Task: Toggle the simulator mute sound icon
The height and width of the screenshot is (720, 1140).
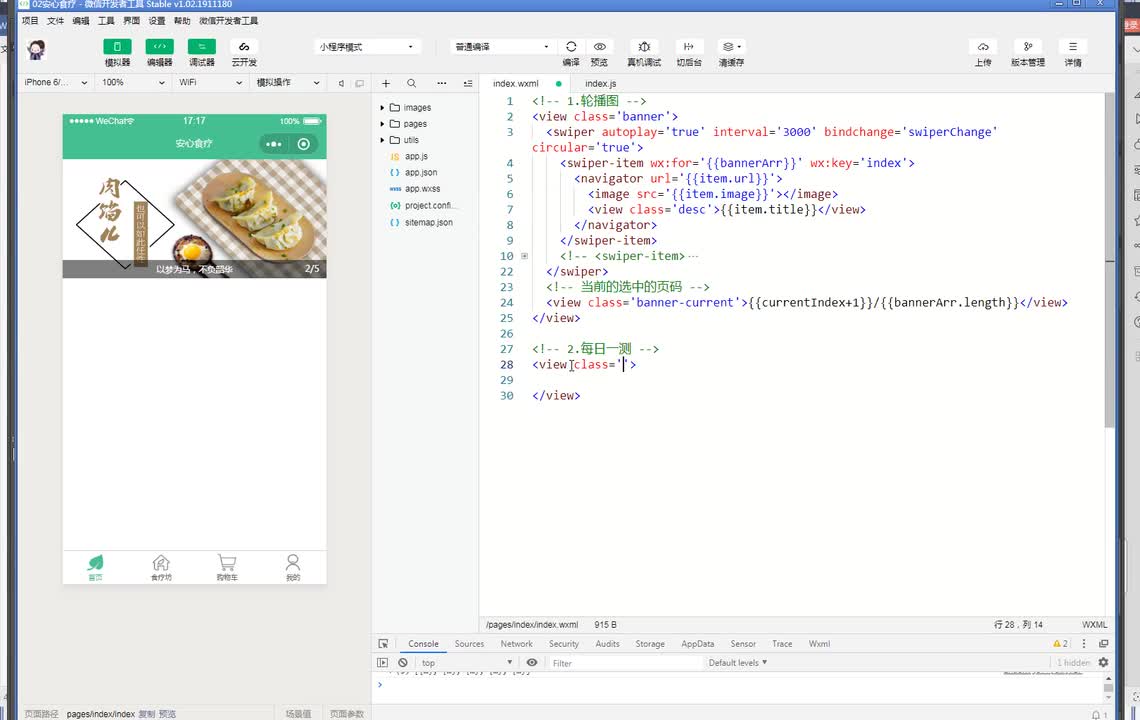Action: click(341, 84)
